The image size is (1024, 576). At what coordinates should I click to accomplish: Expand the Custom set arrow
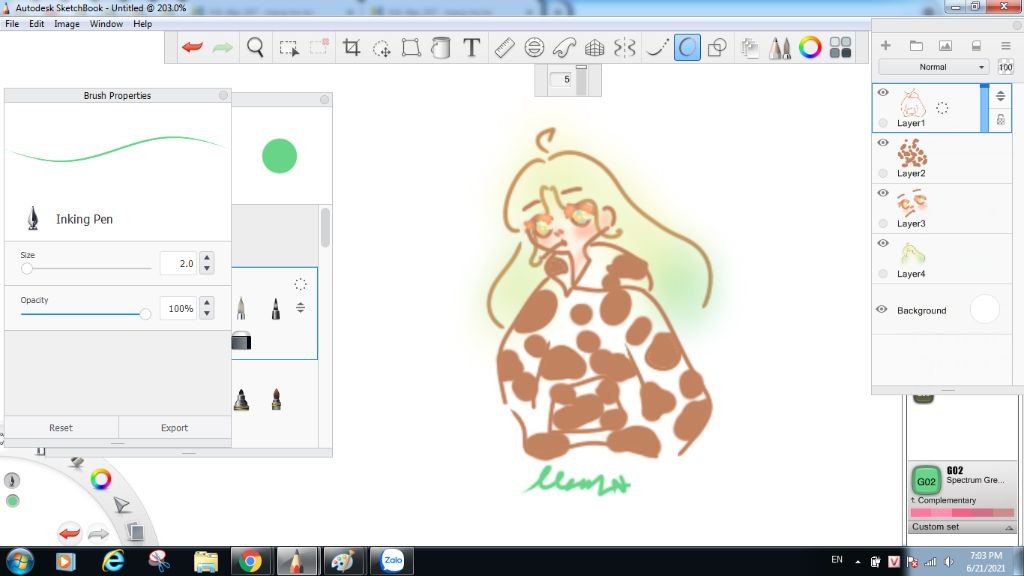(x=1009, y=527)
